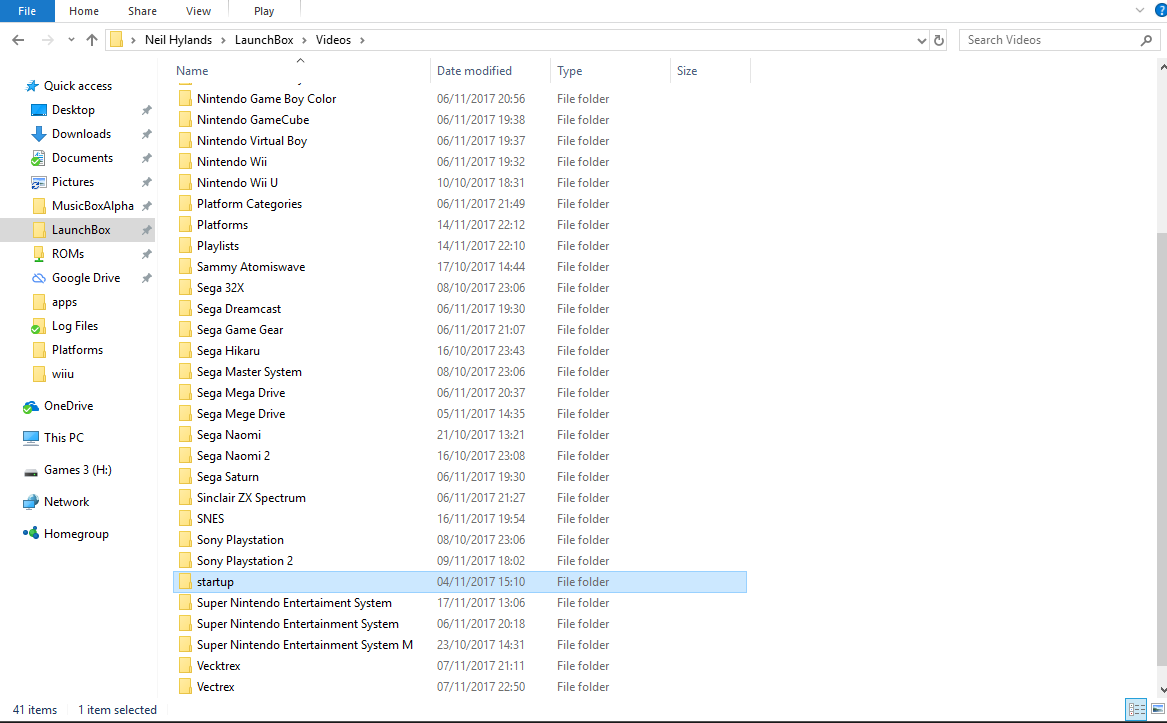Image resolution: width=1167 pixels, height=723 pixels.
Task: Switch to Details view layout
Action: 1136,709
